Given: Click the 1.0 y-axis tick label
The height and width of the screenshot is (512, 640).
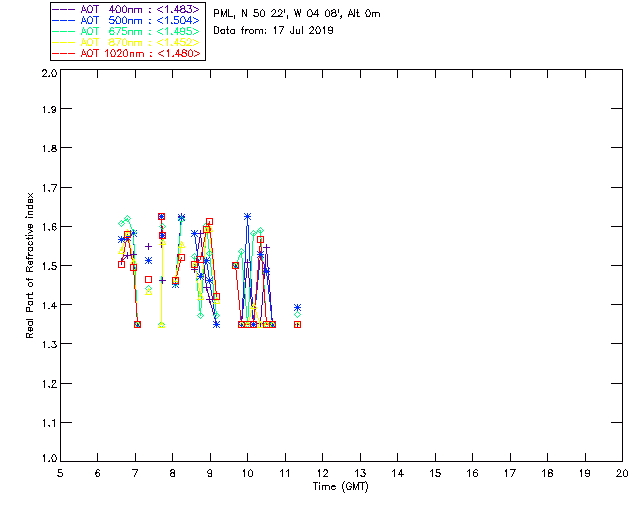Looking at the screenshot, I should click(x=46, y=461).
